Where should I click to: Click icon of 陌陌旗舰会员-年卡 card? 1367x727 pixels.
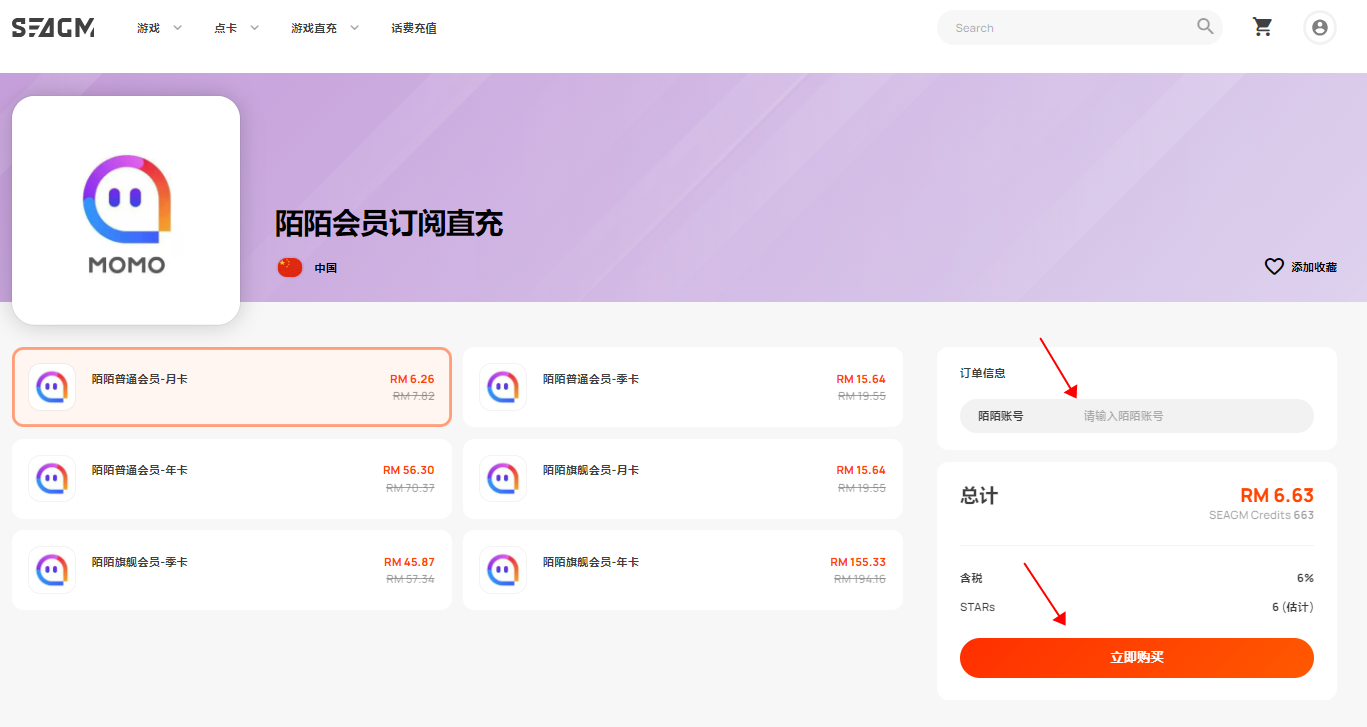pos(503,570)
